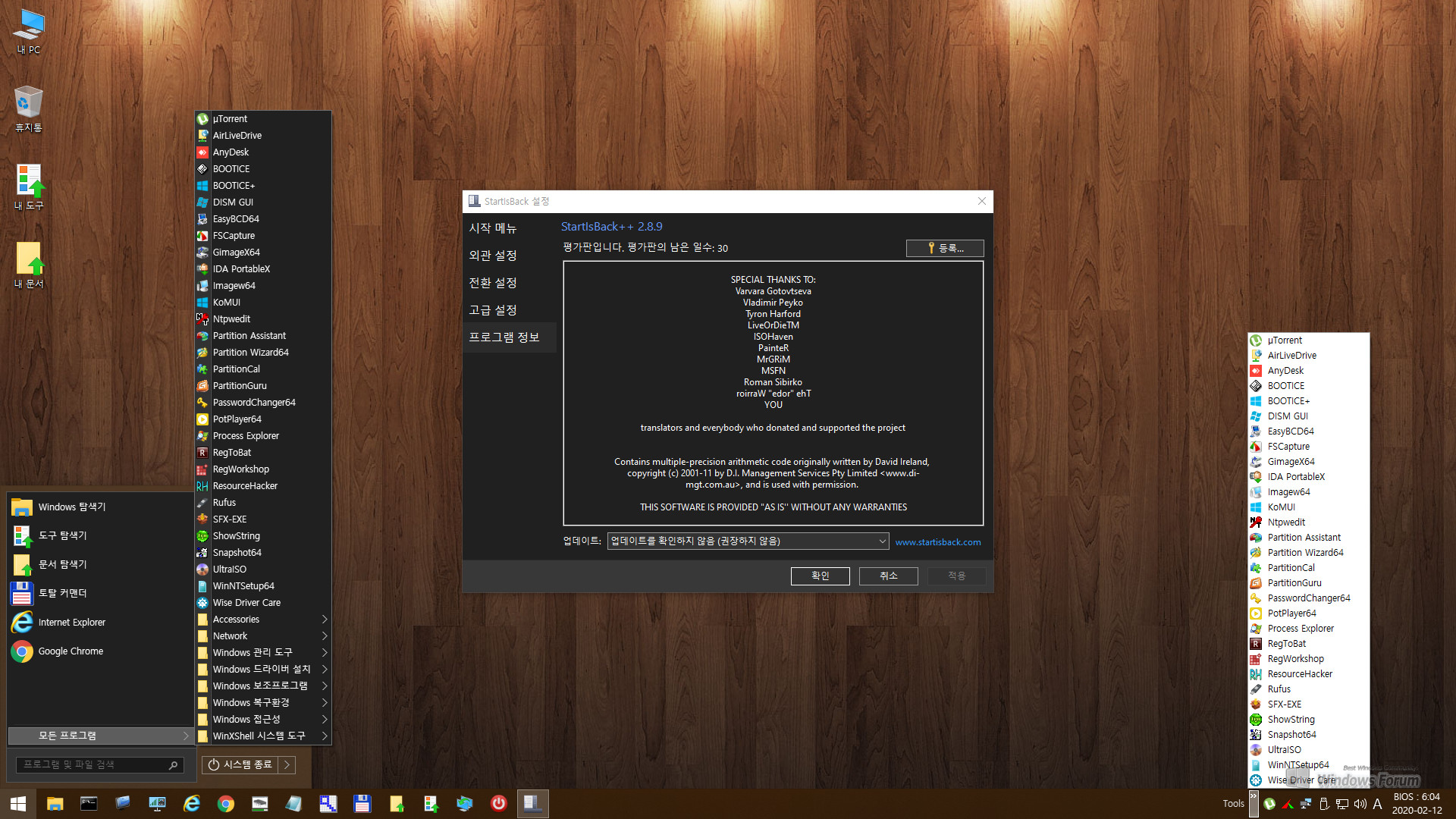Click the red power icon in taskbar
The height and width of the screenshot is (819, 1456).
click(498, 804)
